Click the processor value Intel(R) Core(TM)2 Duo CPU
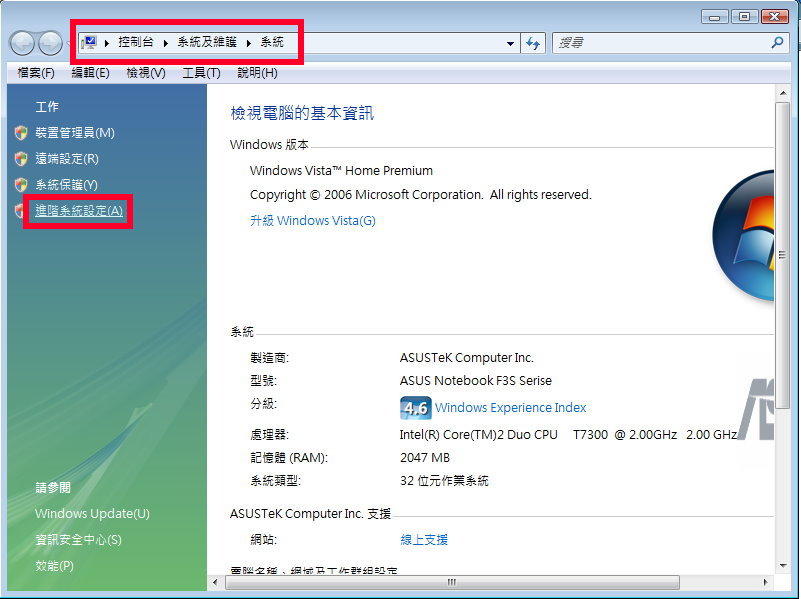This screenshot has height=599, width=801. pos(478,435)
